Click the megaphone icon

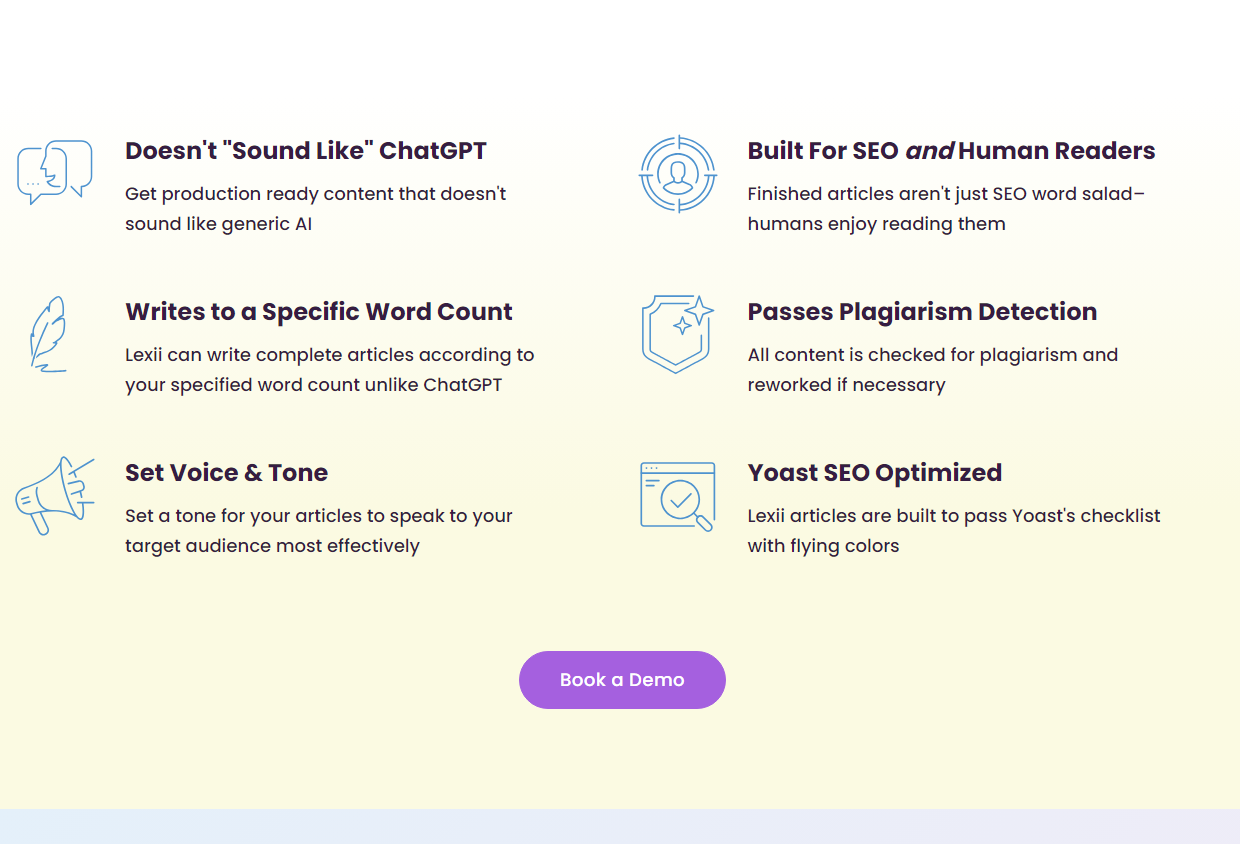click(55, 495)
